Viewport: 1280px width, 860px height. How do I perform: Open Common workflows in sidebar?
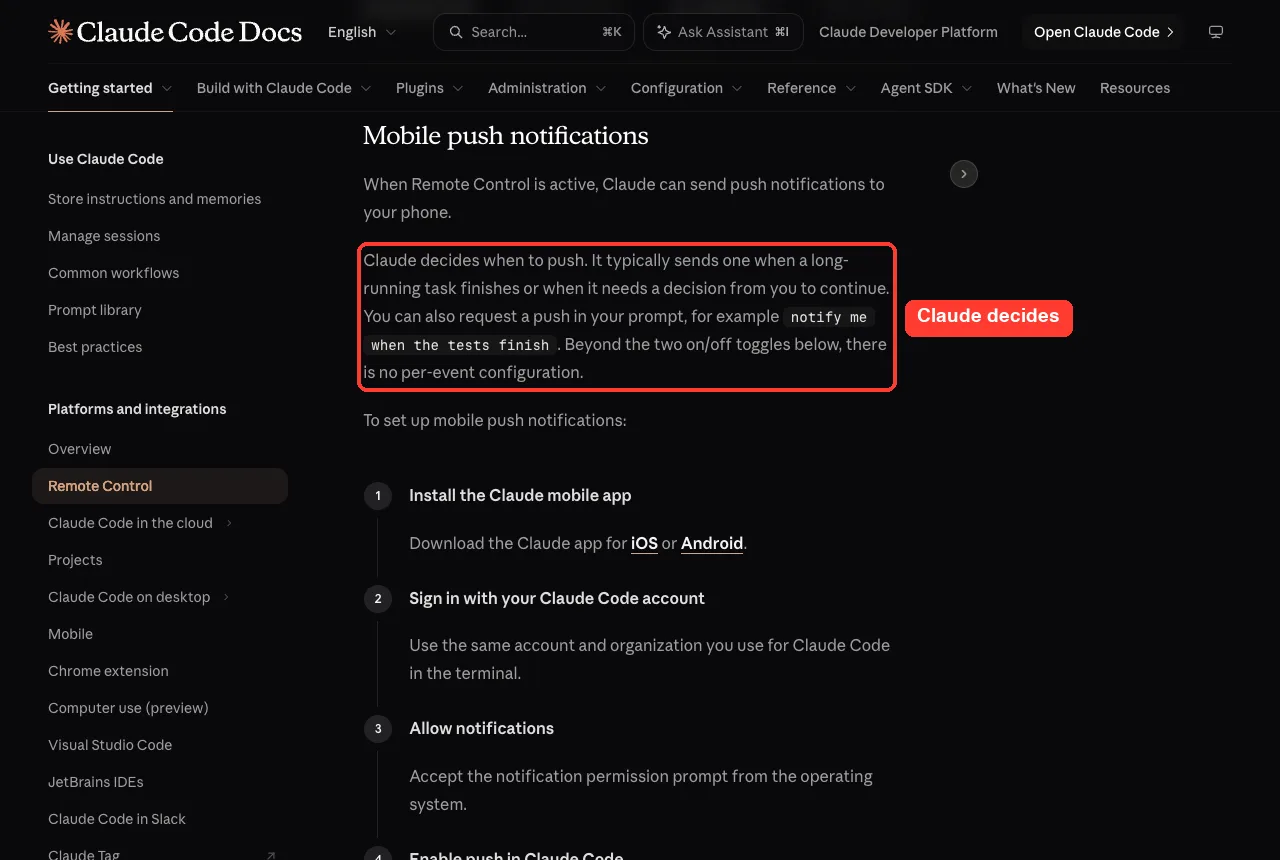pyautogui.click(x=114, y=273)
